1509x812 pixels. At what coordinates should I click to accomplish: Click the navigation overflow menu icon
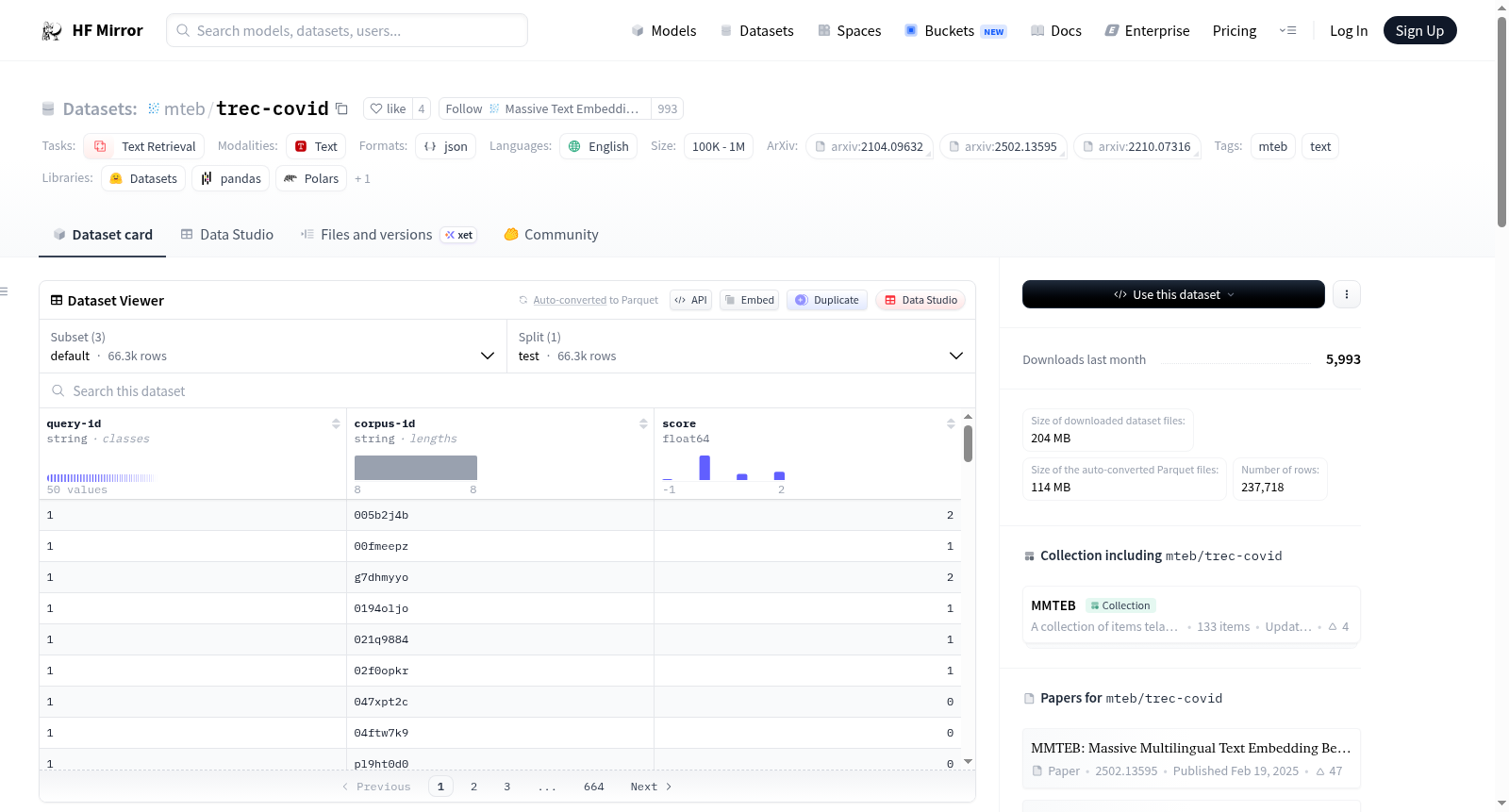pyautogui.click(x=1287, y=31)
